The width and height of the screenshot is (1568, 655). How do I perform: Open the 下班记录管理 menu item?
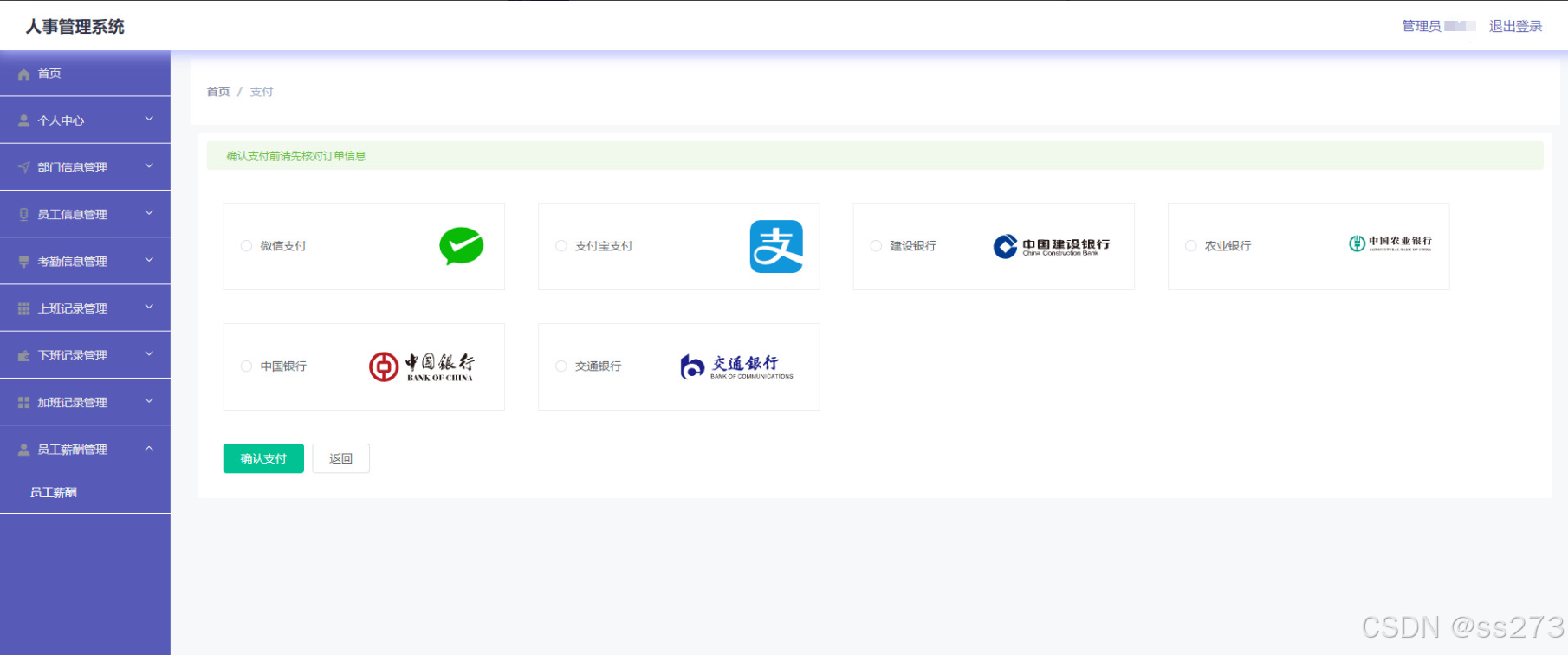click(x=85, y=355)
